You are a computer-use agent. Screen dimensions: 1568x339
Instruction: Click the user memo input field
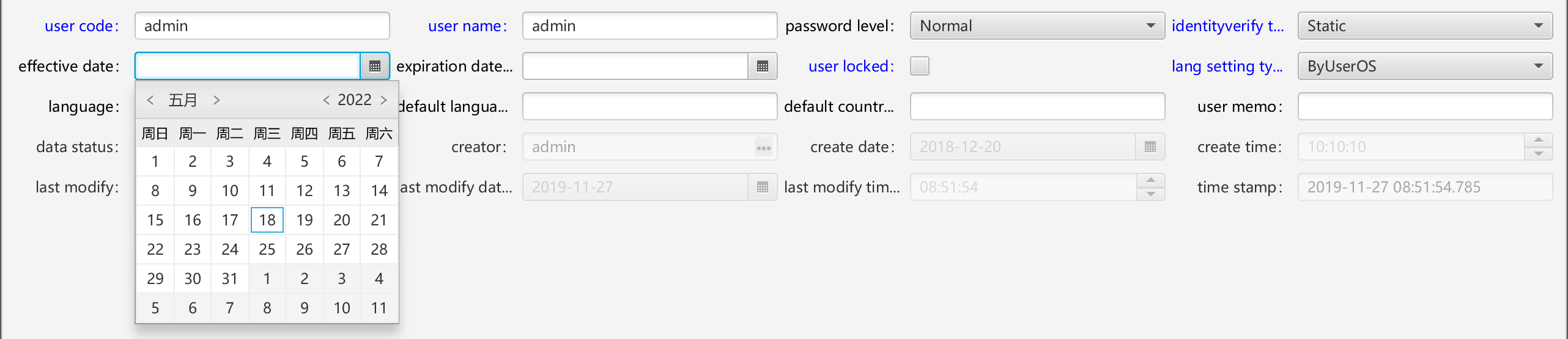click(1426, 106)
